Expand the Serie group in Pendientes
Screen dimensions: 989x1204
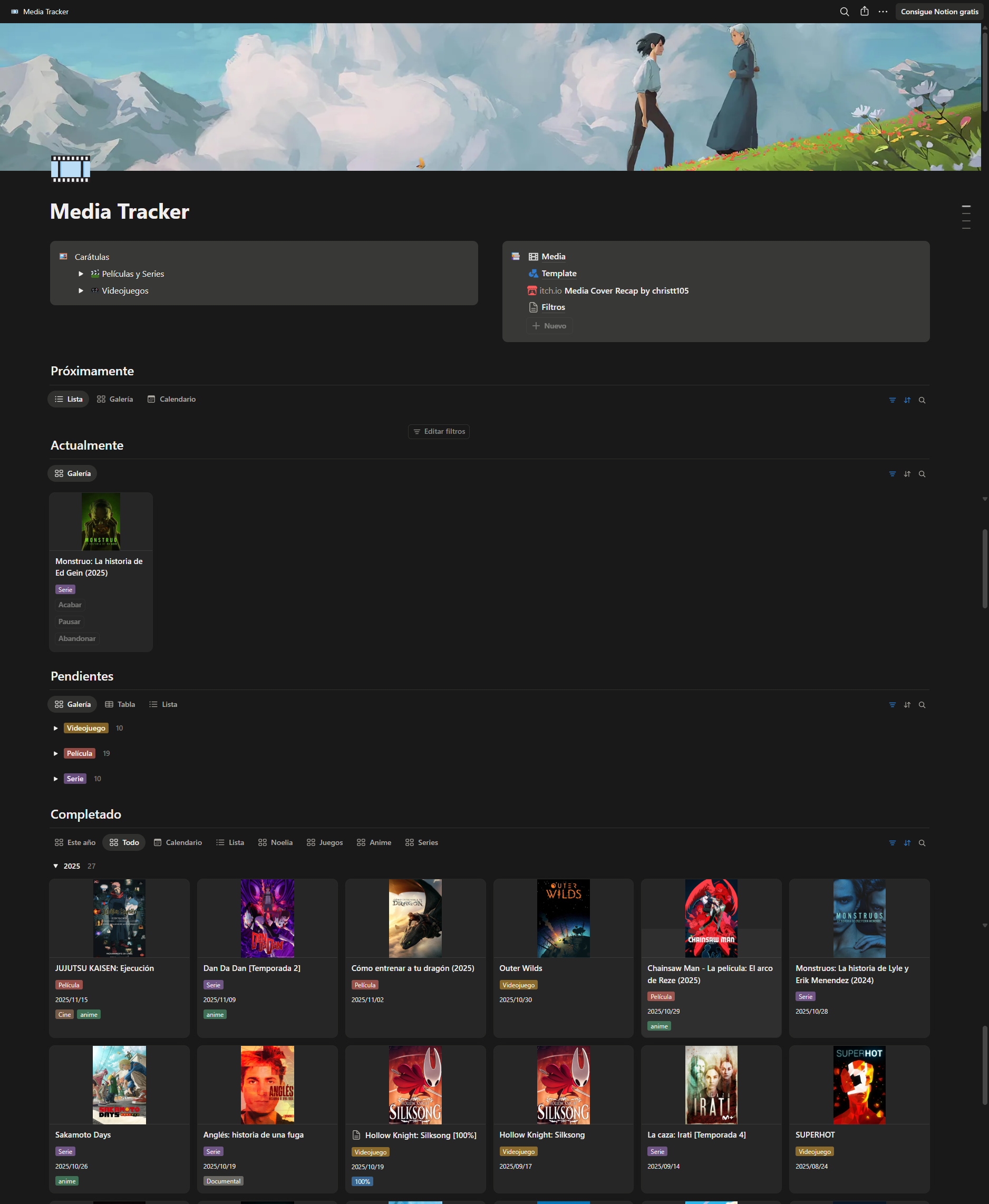pos(56,779)
